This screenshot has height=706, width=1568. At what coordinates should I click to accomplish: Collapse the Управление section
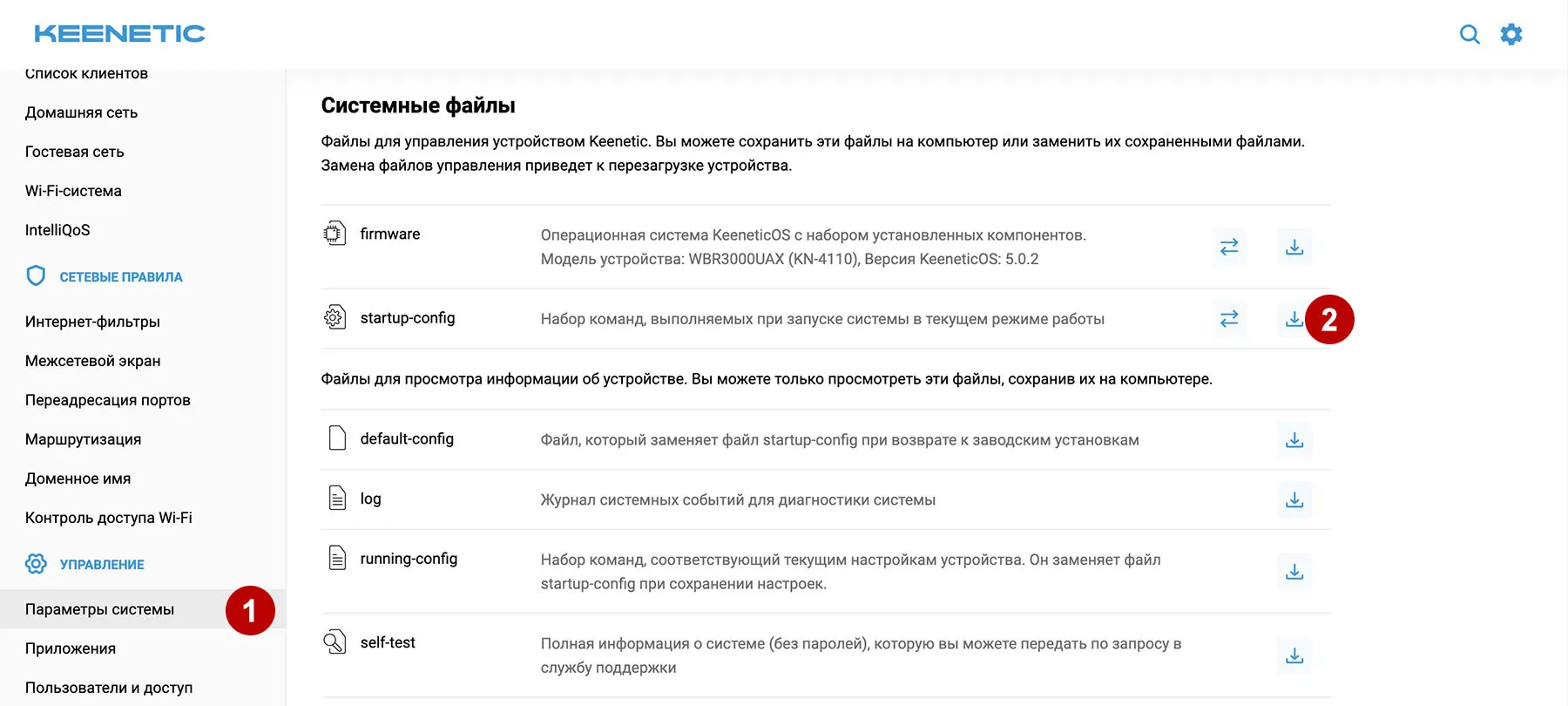click(x=100, y=563)
